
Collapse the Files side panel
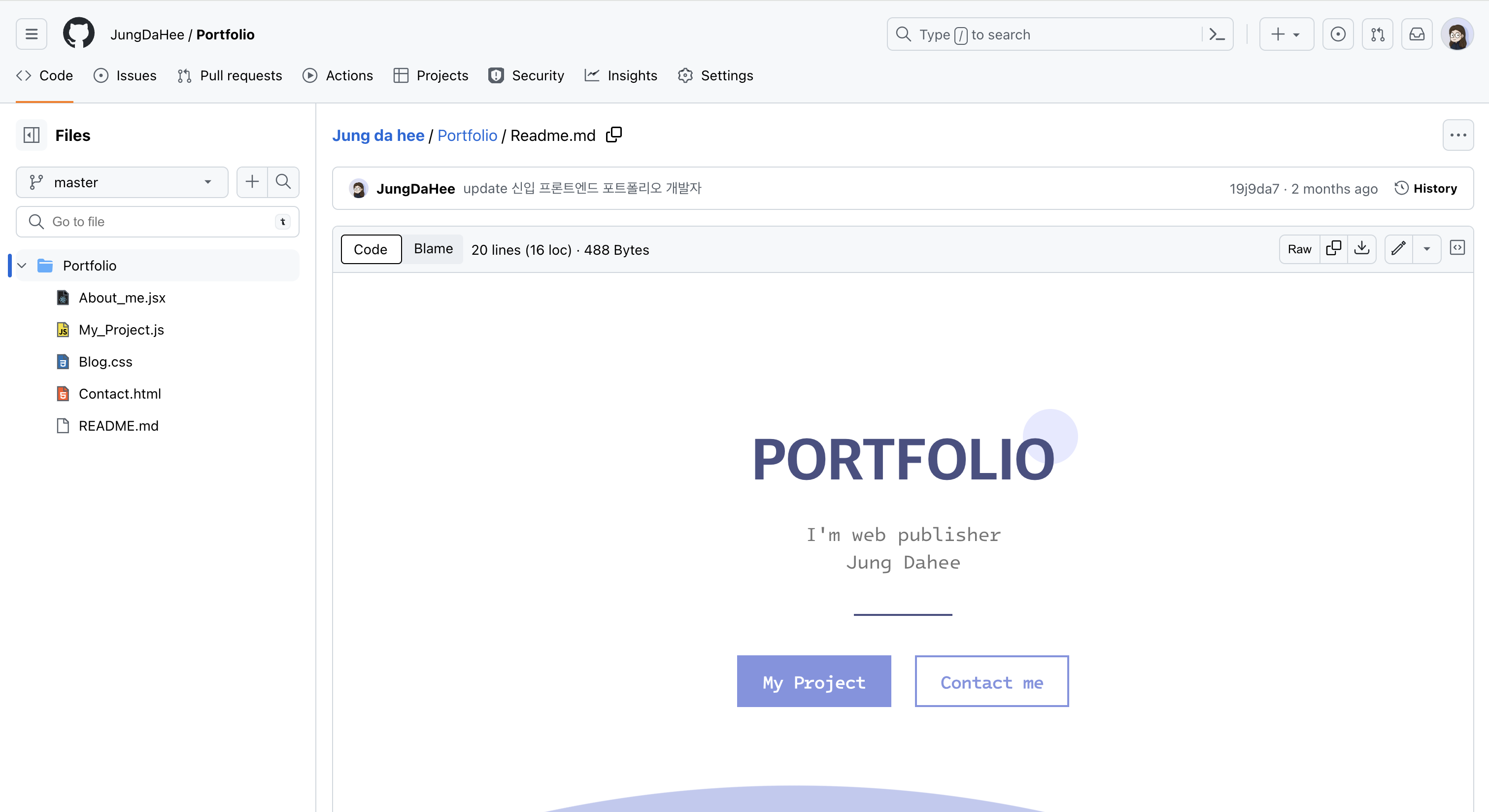click(x=31, y=135)
